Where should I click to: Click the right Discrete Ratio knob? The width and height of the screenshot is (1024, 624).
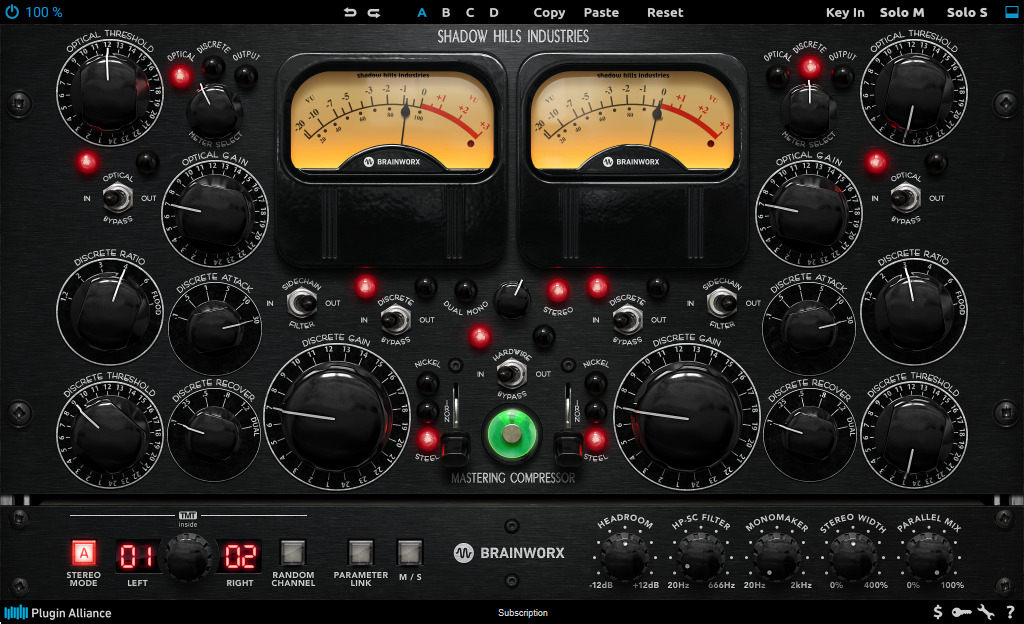coord(914,310)
